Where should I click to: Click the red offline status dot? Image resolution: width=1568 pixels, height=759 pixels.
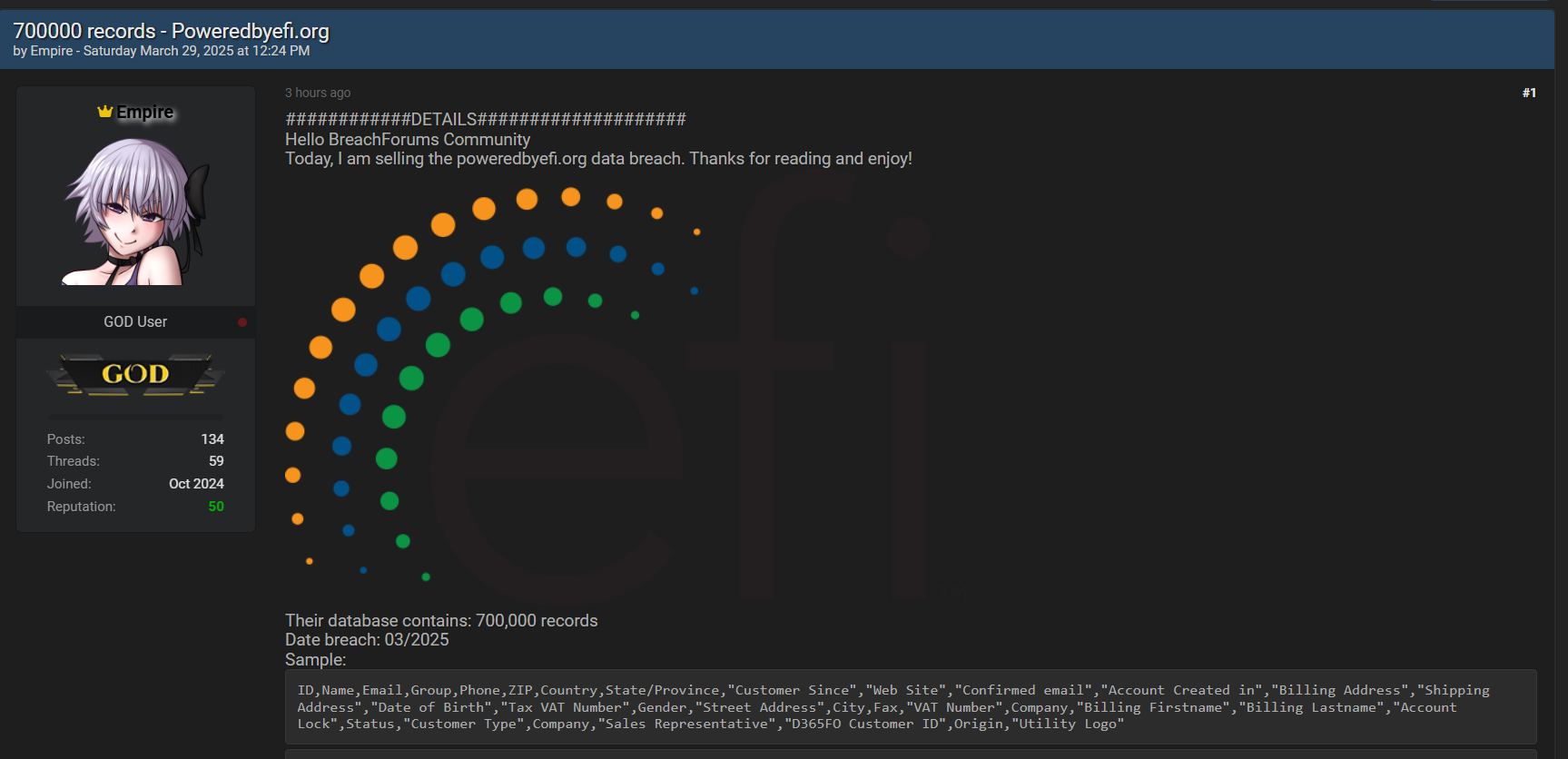pyautogui.click(x=242, y=322)
